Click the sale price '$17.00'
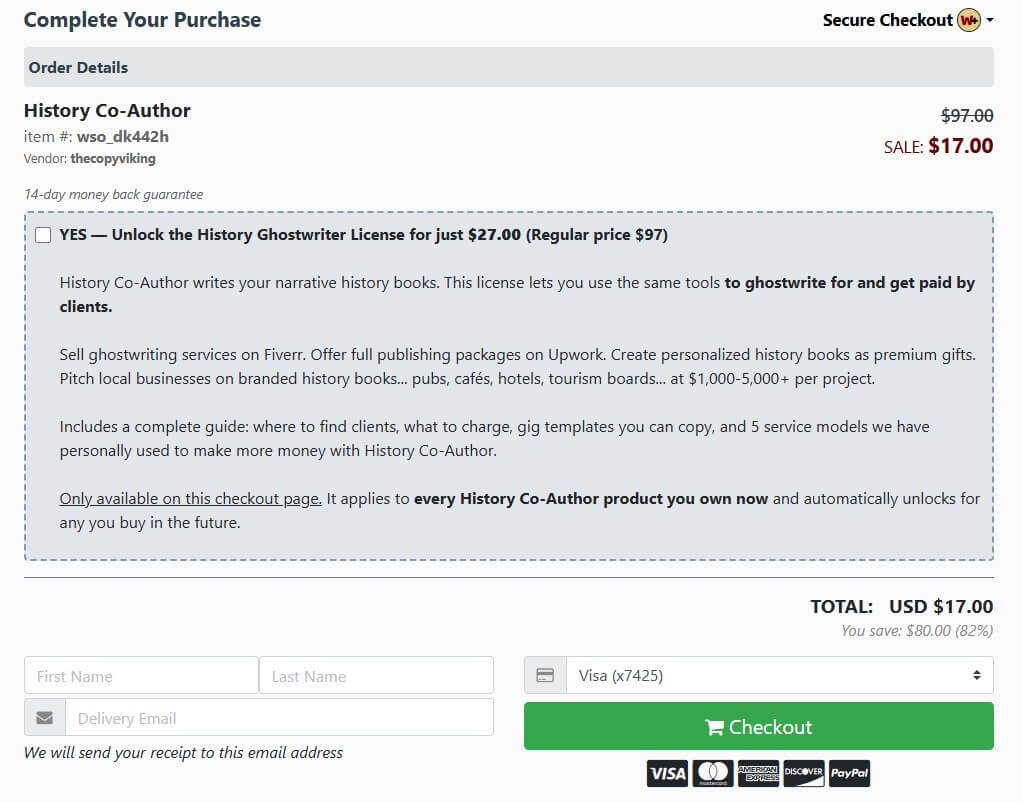This screenshot has height=802, width=1022. tap(961, 146)
